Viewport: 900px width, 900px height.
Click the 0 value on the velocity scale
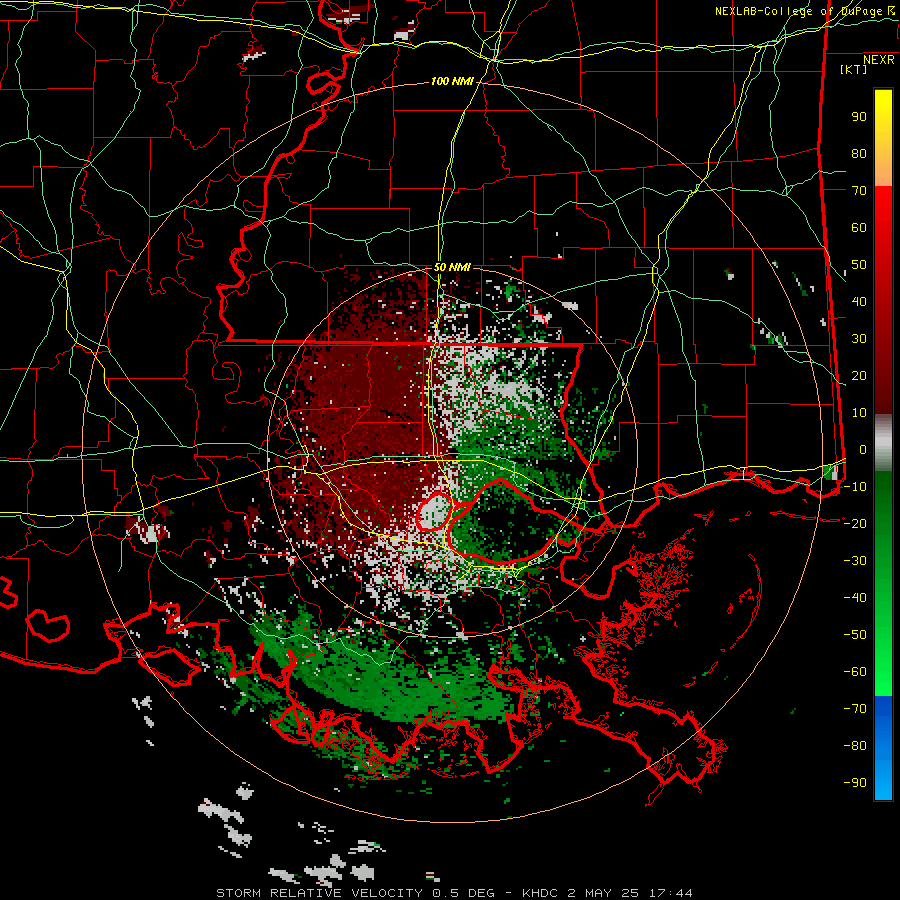(x=863, y=450)
